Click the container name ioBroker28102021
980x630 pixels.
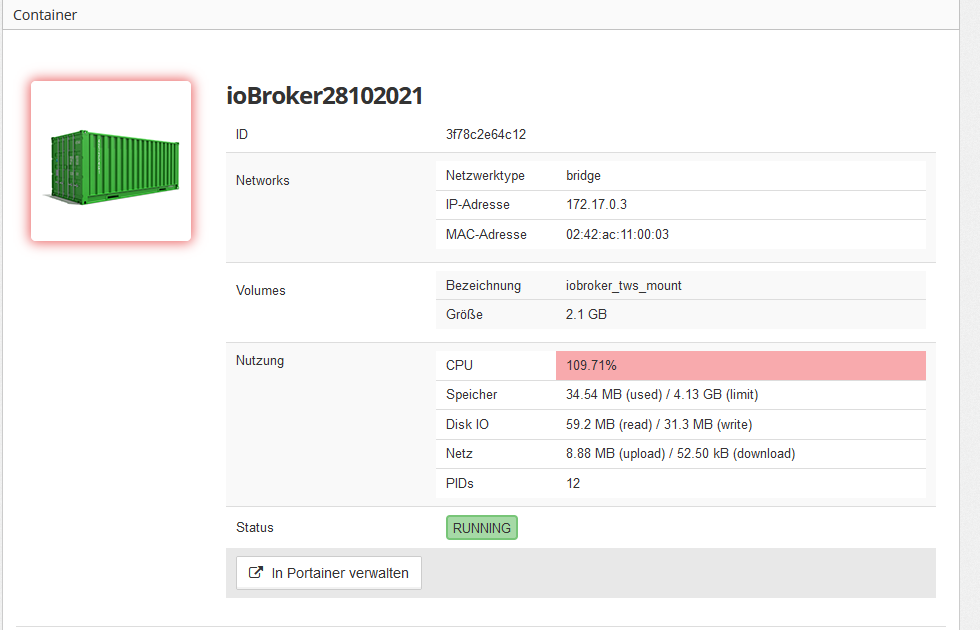pos(324,96)
